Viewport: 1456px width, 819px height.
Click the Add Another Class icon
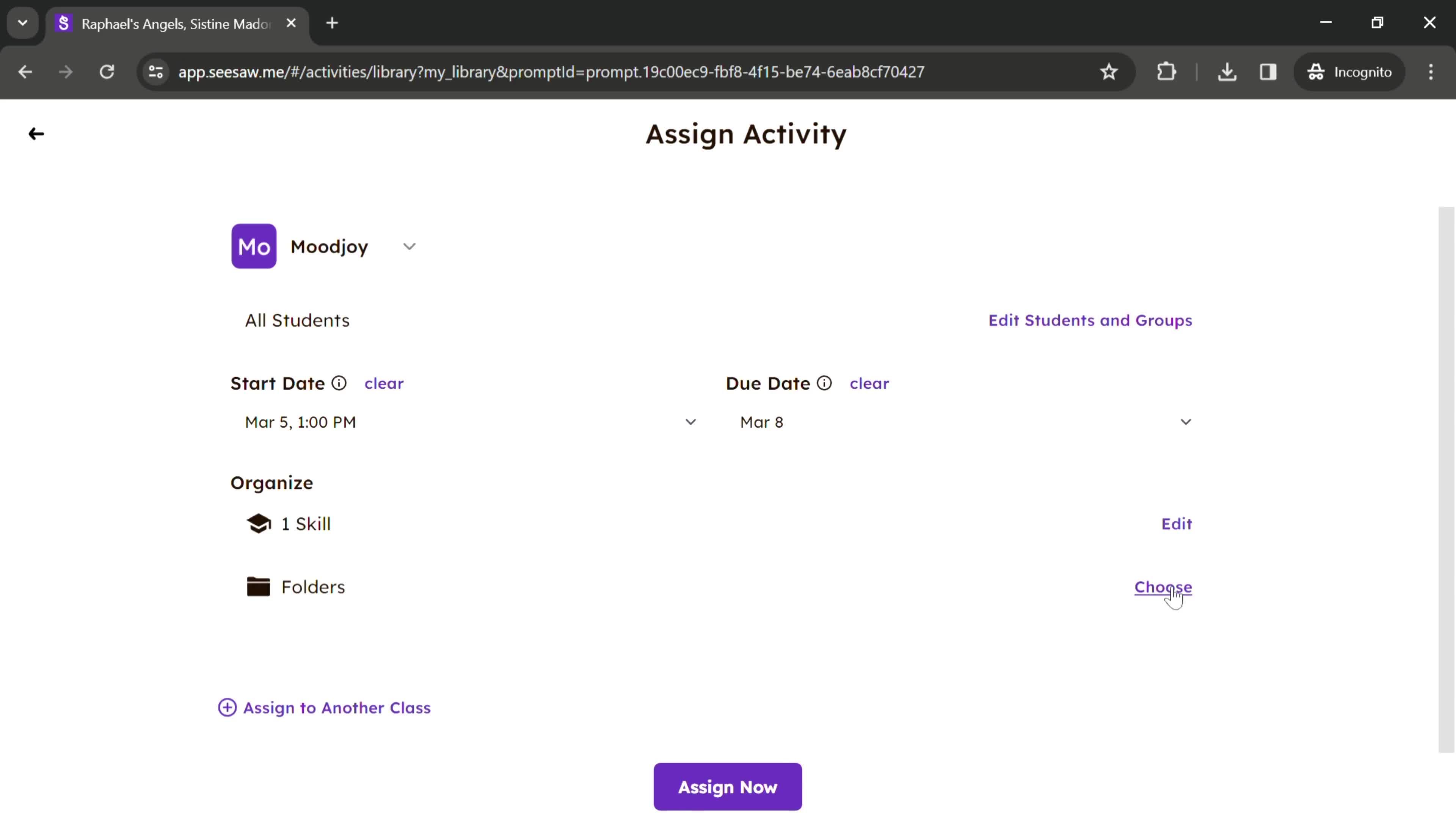click(227, 707)
